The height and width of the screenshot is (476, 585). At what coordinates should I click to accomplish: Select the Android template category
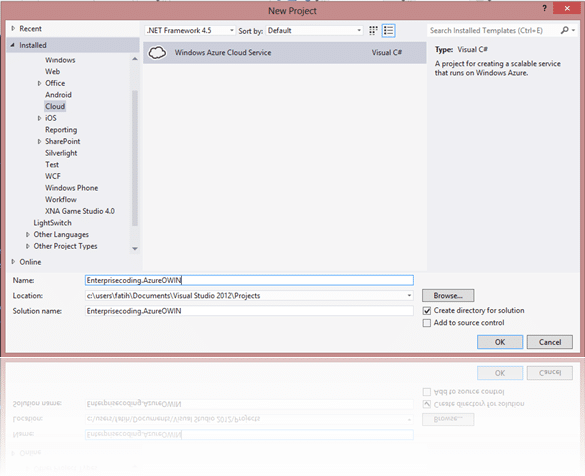coord(58,95)
